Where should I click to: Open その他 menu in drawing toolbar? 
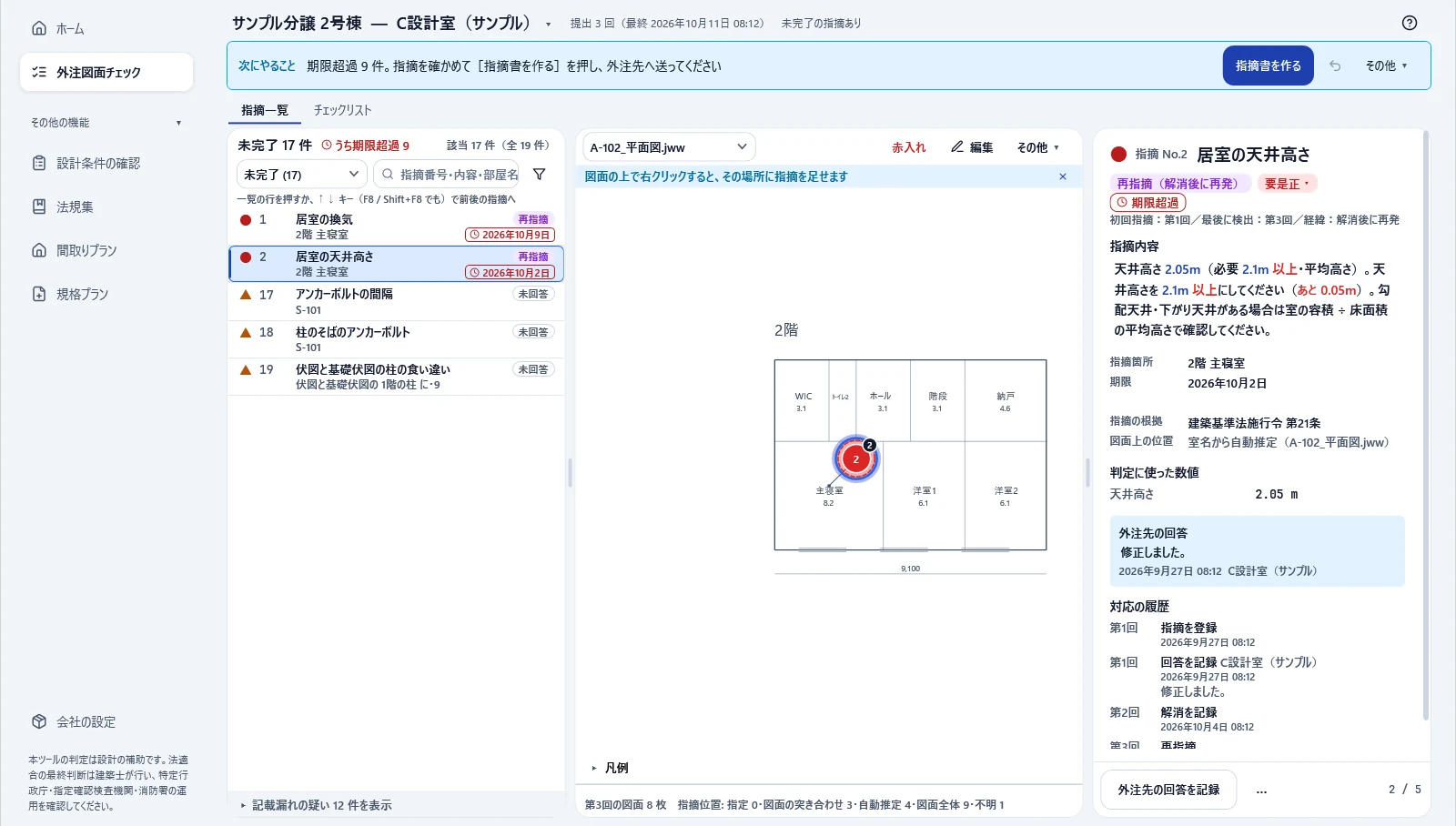[x=1037, y=146]
